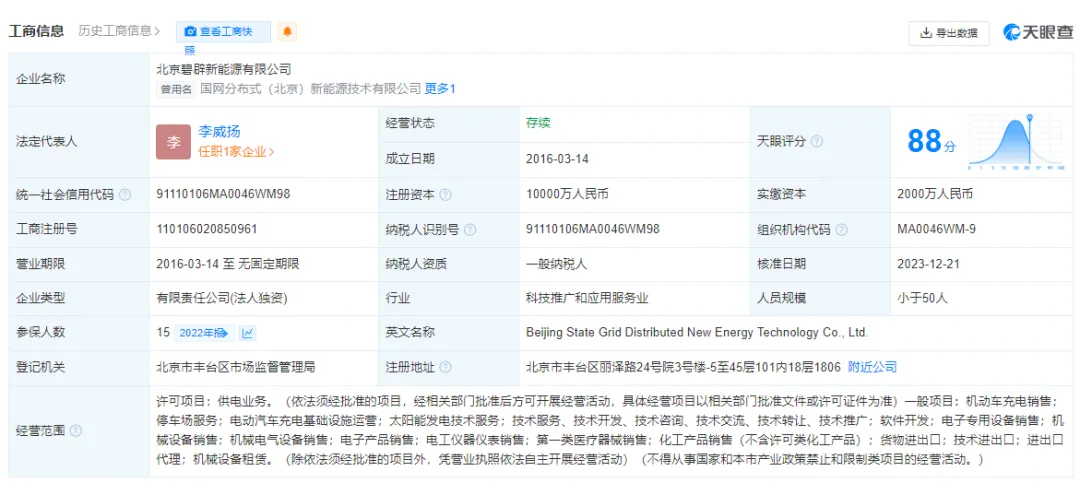The width and height of the screenshot is (1080, 483).
Task: Click company type 有限责任公司(法人独资)
Action: pos(222,298)
